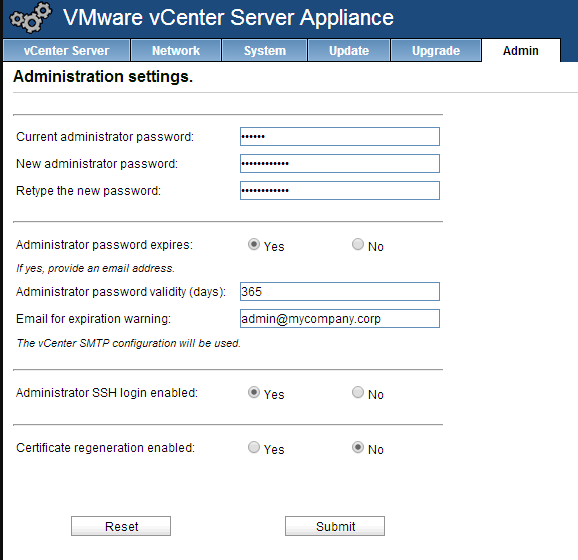The height and width of the screenshot is (560, 578).
Task: Click the New administrator password field
Action: pyautogui.click(x=340, y=163)
